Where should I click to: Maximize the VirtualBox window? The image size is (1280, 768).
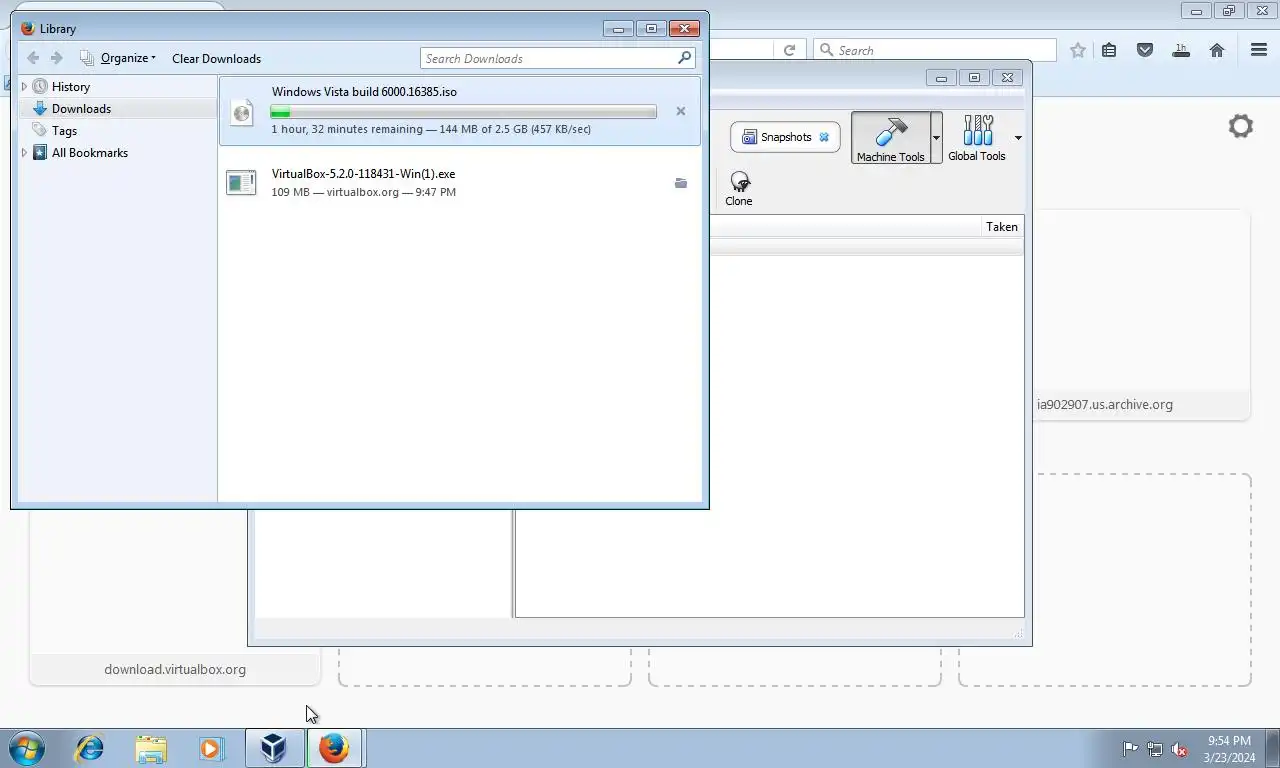tap(974, 78)
